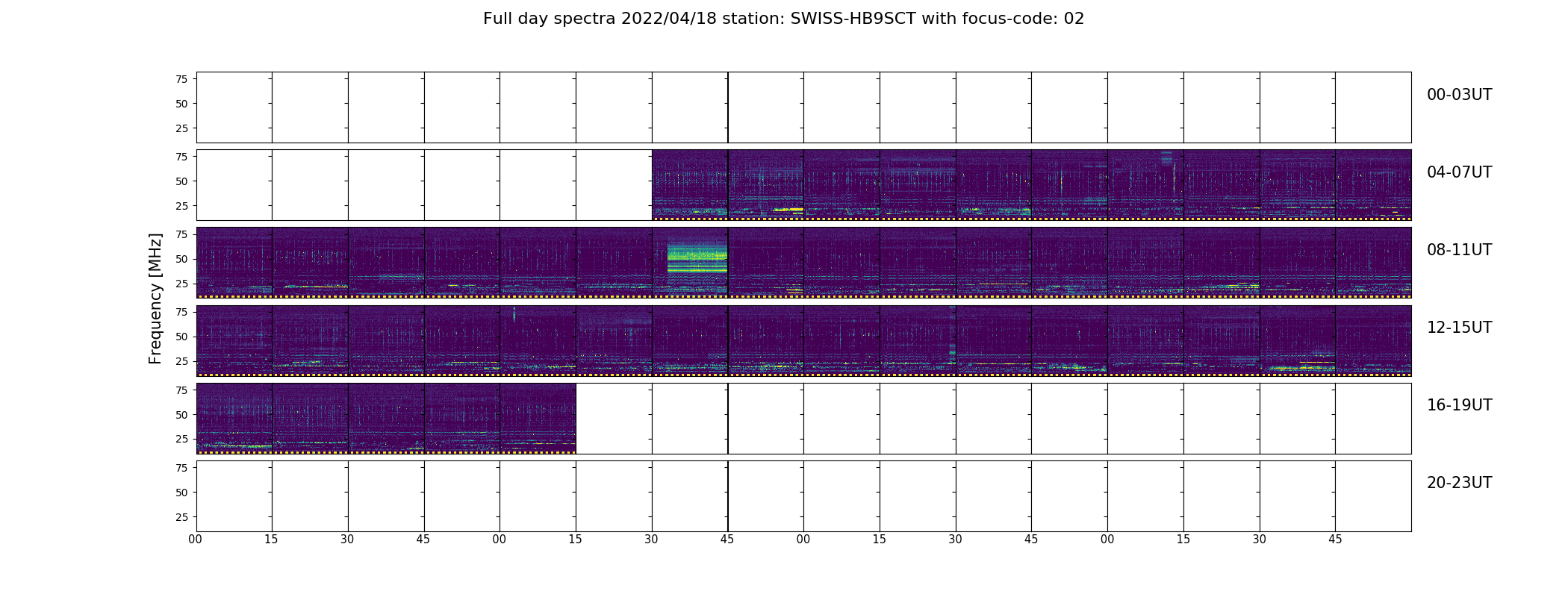Select the "08-11UT" row label

1459,250
